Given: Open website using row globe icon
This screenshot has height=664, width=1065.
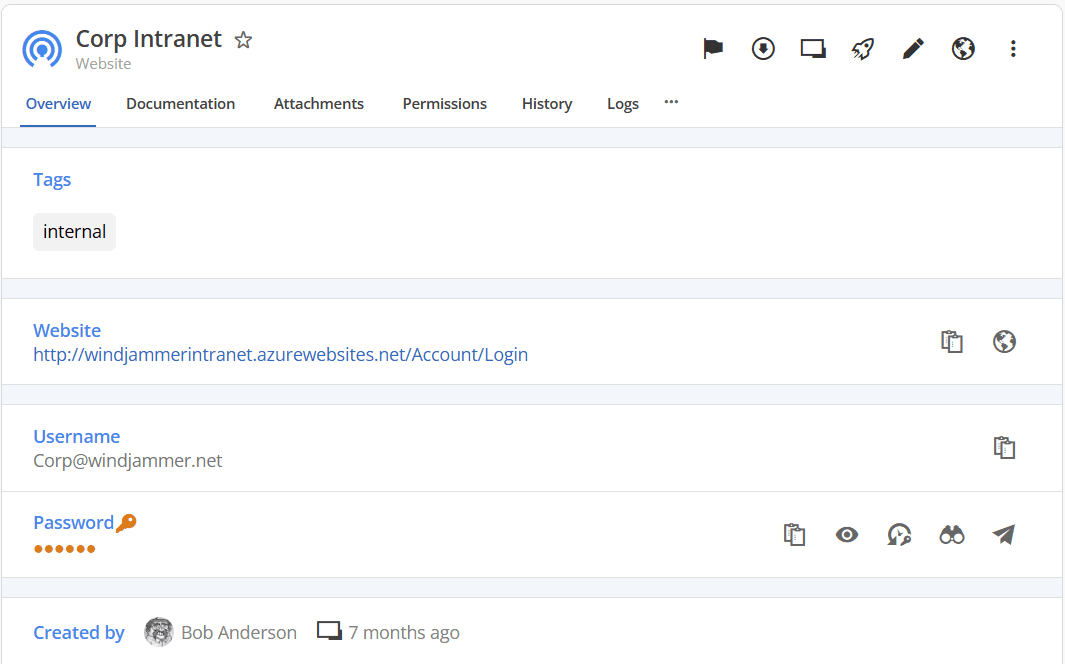Looking at the screenshot, I should (1004, 342).
